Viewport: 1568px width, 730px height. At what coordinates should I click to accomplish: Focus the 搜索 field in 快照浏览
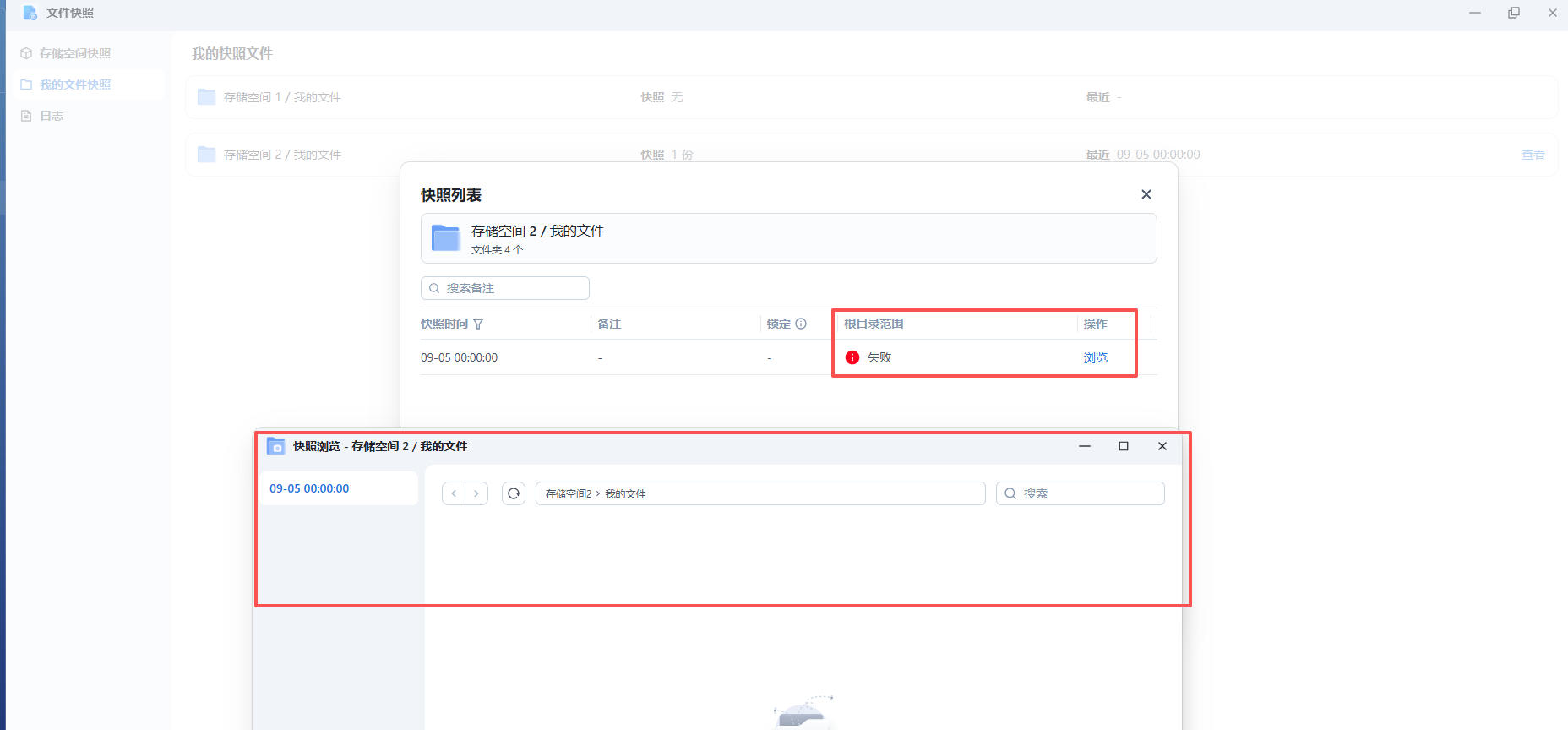point(1081,493)
